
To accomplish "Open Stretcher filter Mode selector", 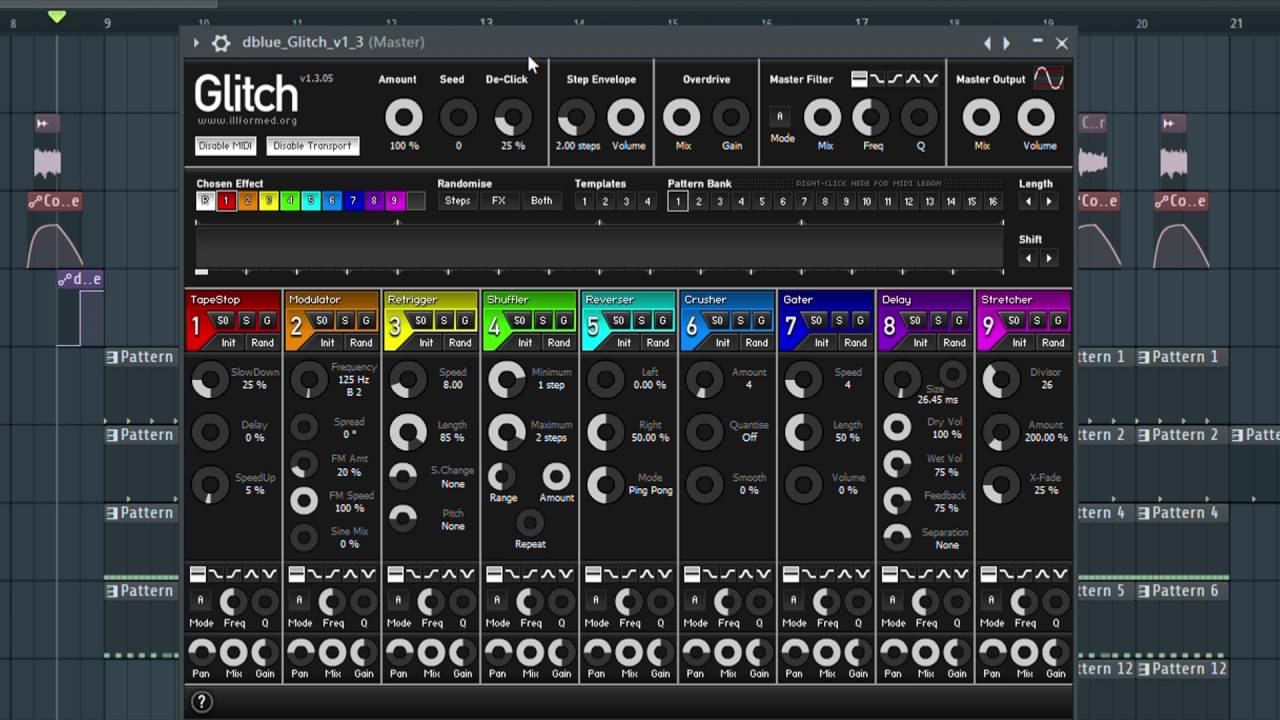I will point(991,600).
